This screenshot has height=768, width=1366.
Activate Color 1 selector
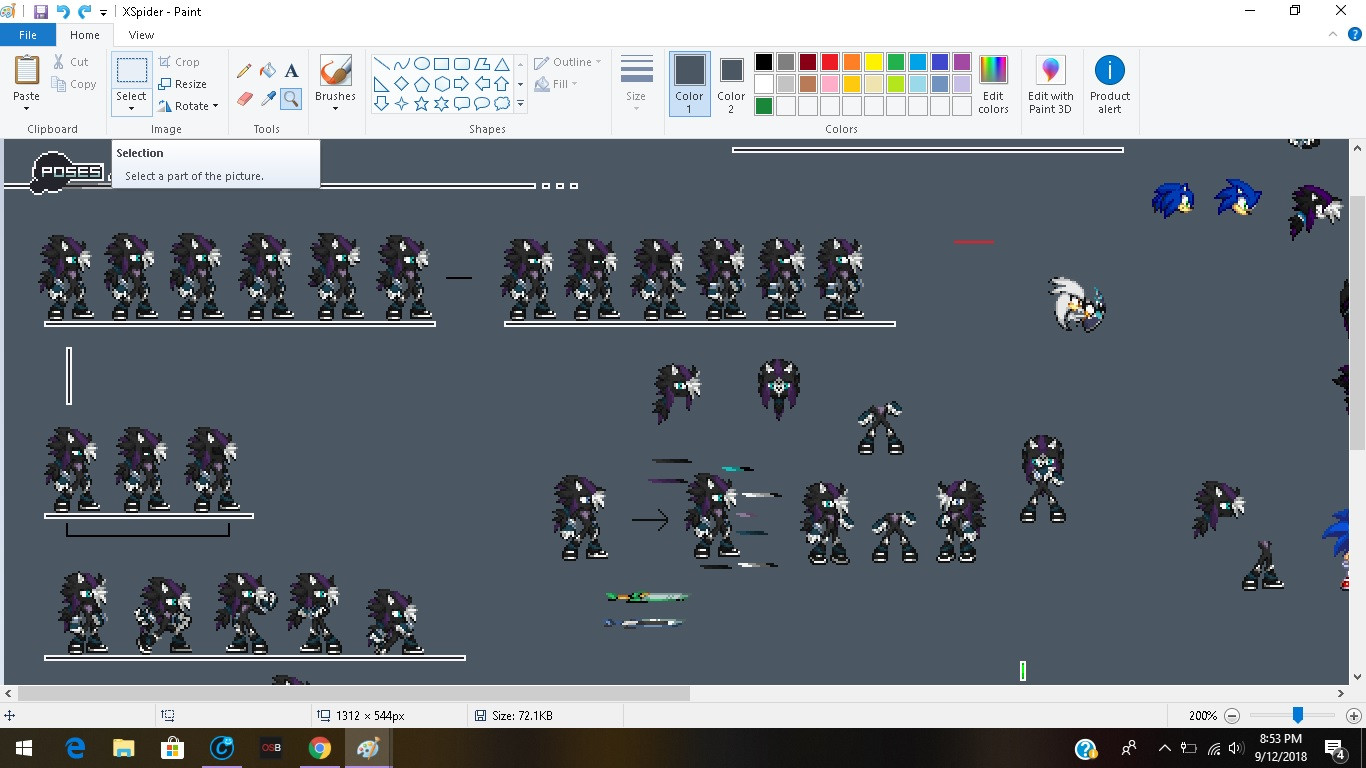point(689,84)
